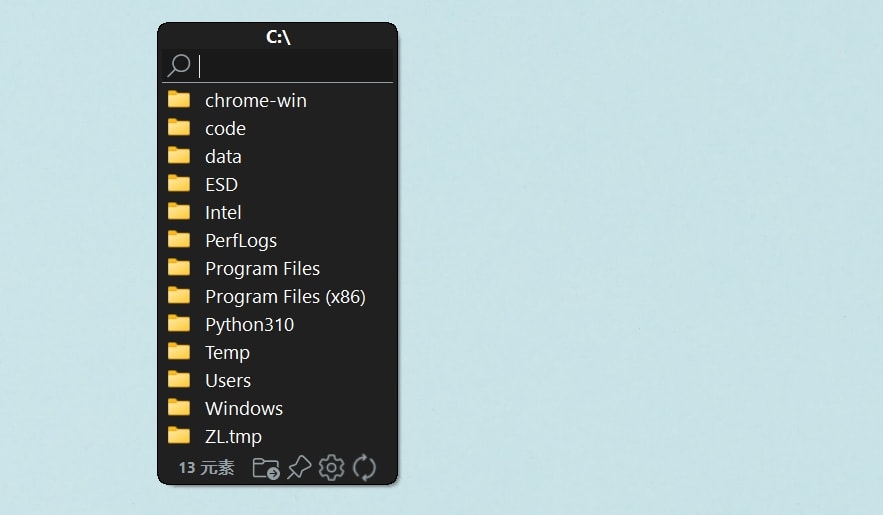Click the refresh arrows icon
This screenshot has height=515, width=883.
pos(365,467)
